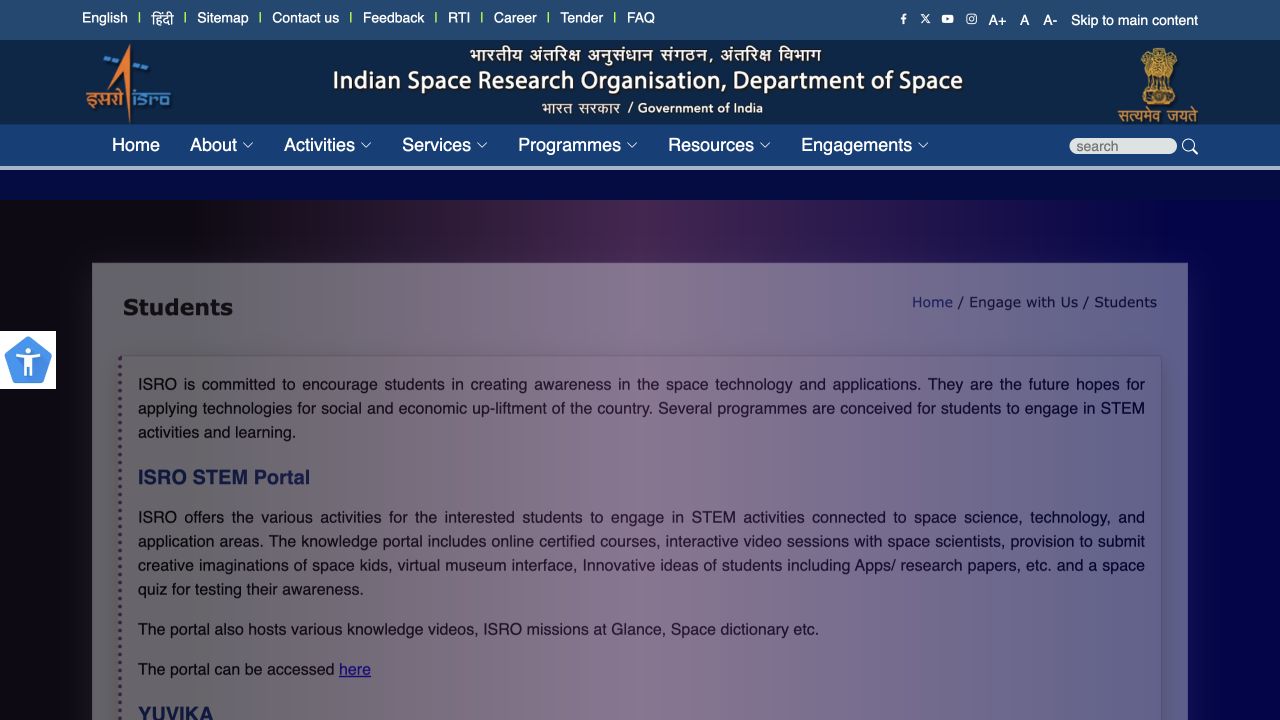The width and height of the screenshot is (1280, 720).
Task: Open the FAQ link
Action: [x=641, y=18]
